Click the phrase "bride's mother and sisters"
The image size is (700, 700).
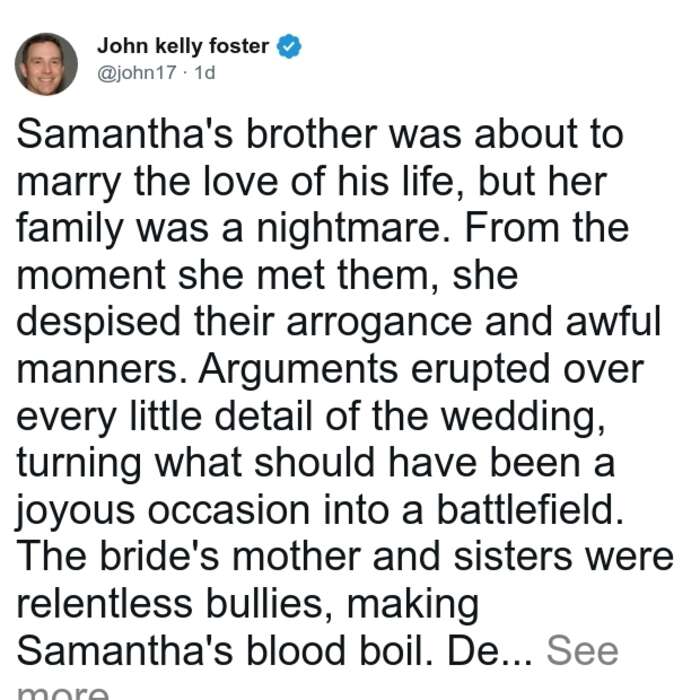coord(336,556)
